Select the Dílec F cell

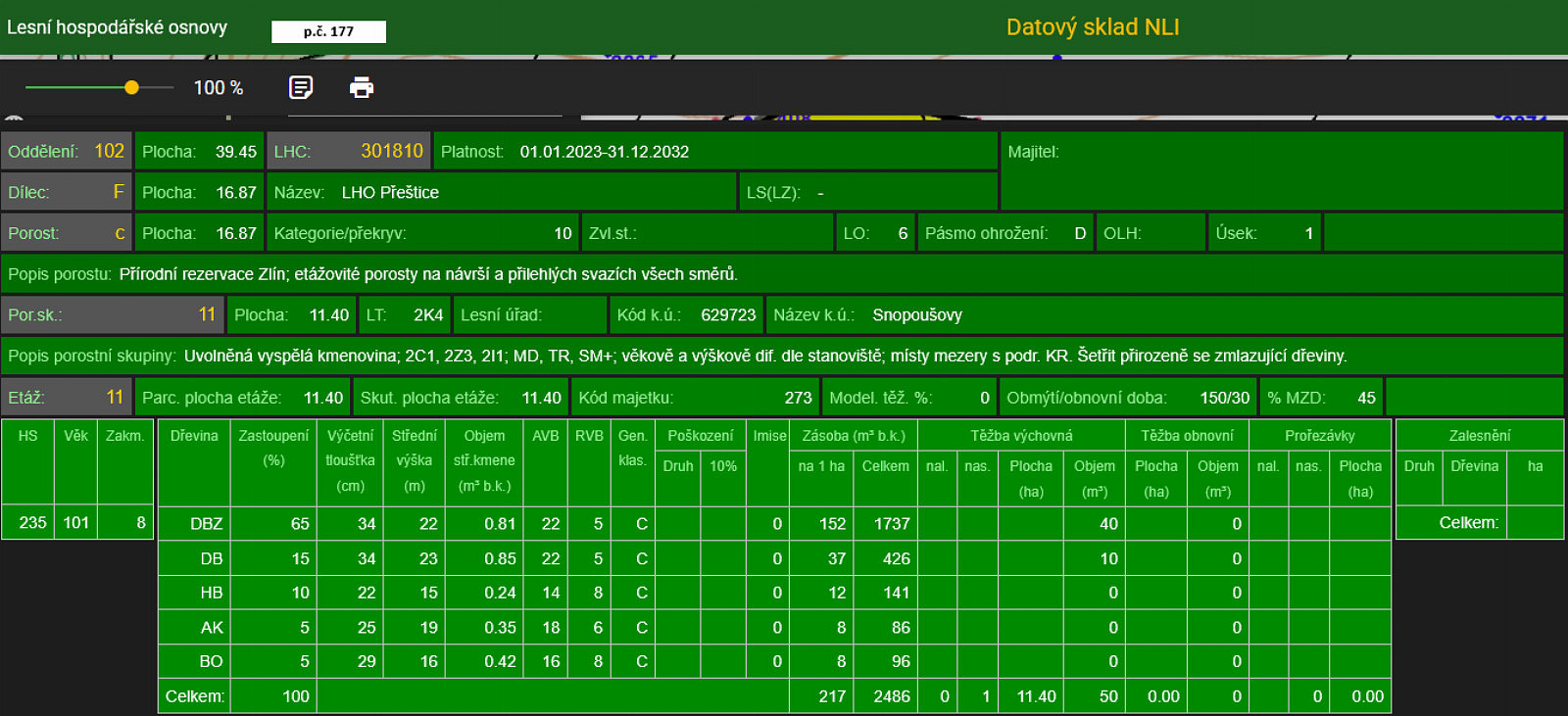[67, 192]
